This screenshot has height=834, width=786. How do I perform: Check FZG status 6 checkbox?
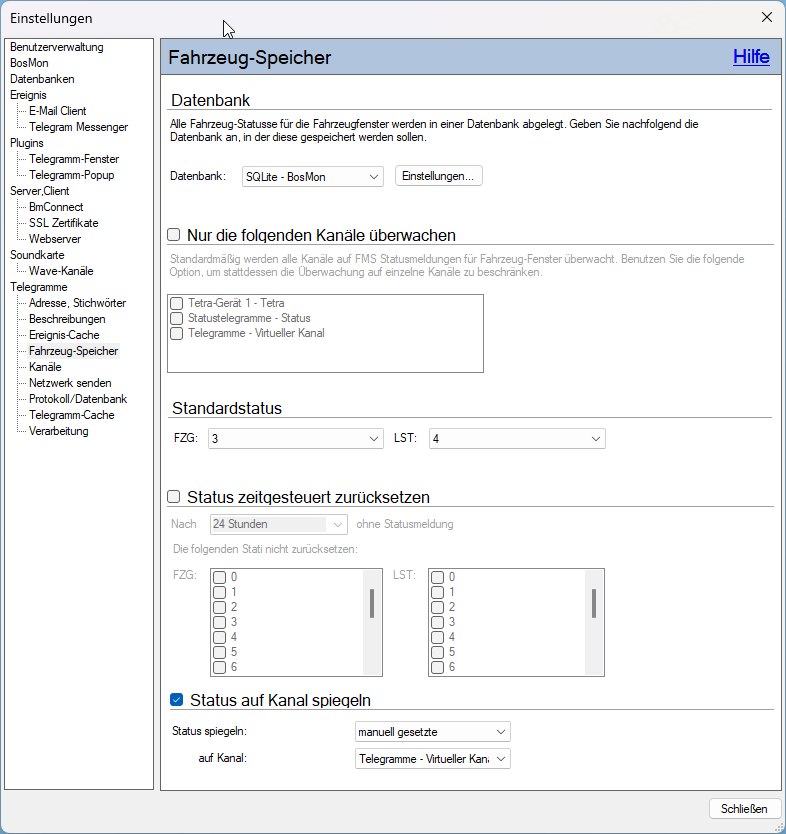(220, 667)
